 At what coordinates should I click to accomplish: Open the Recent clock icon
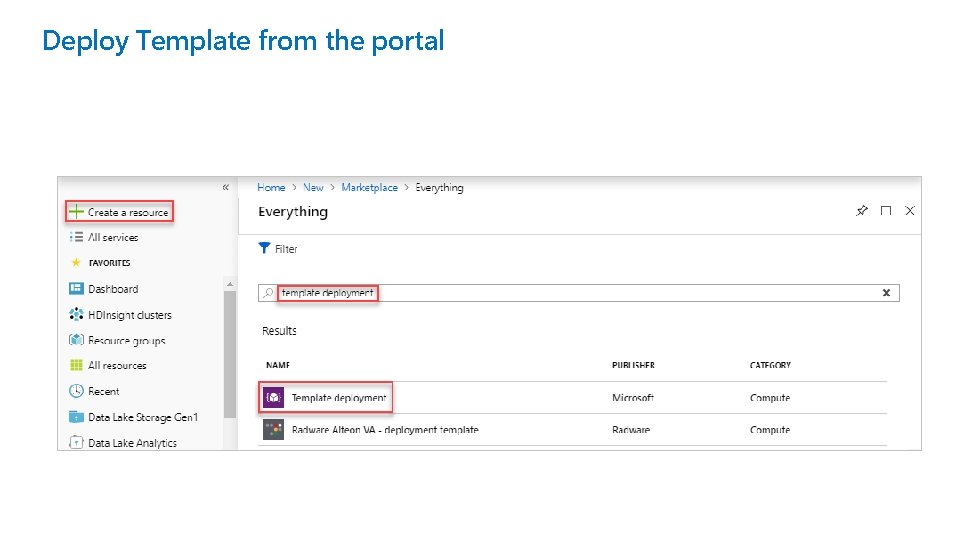point(76,392)
